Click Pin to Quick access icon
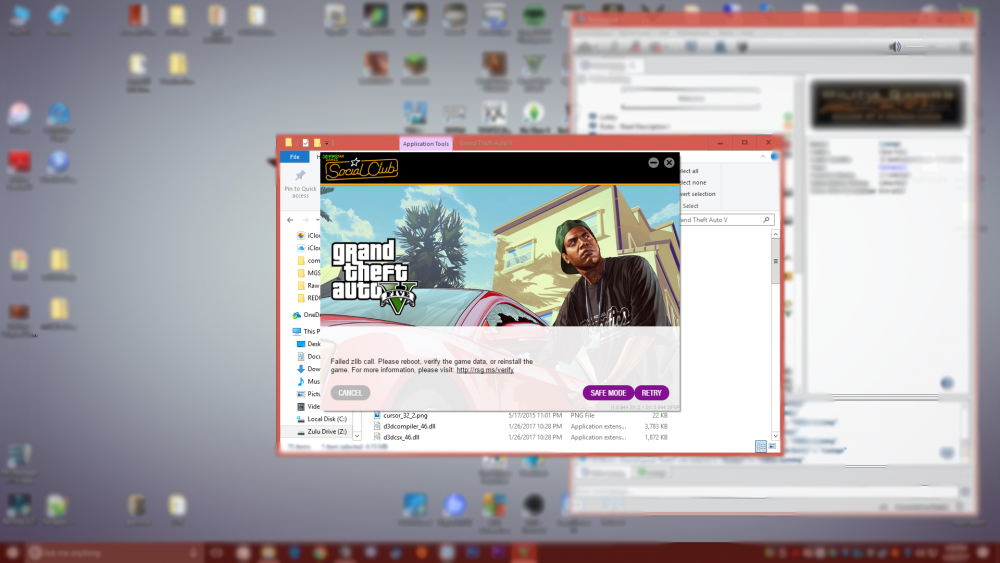 tap(299, 177)
